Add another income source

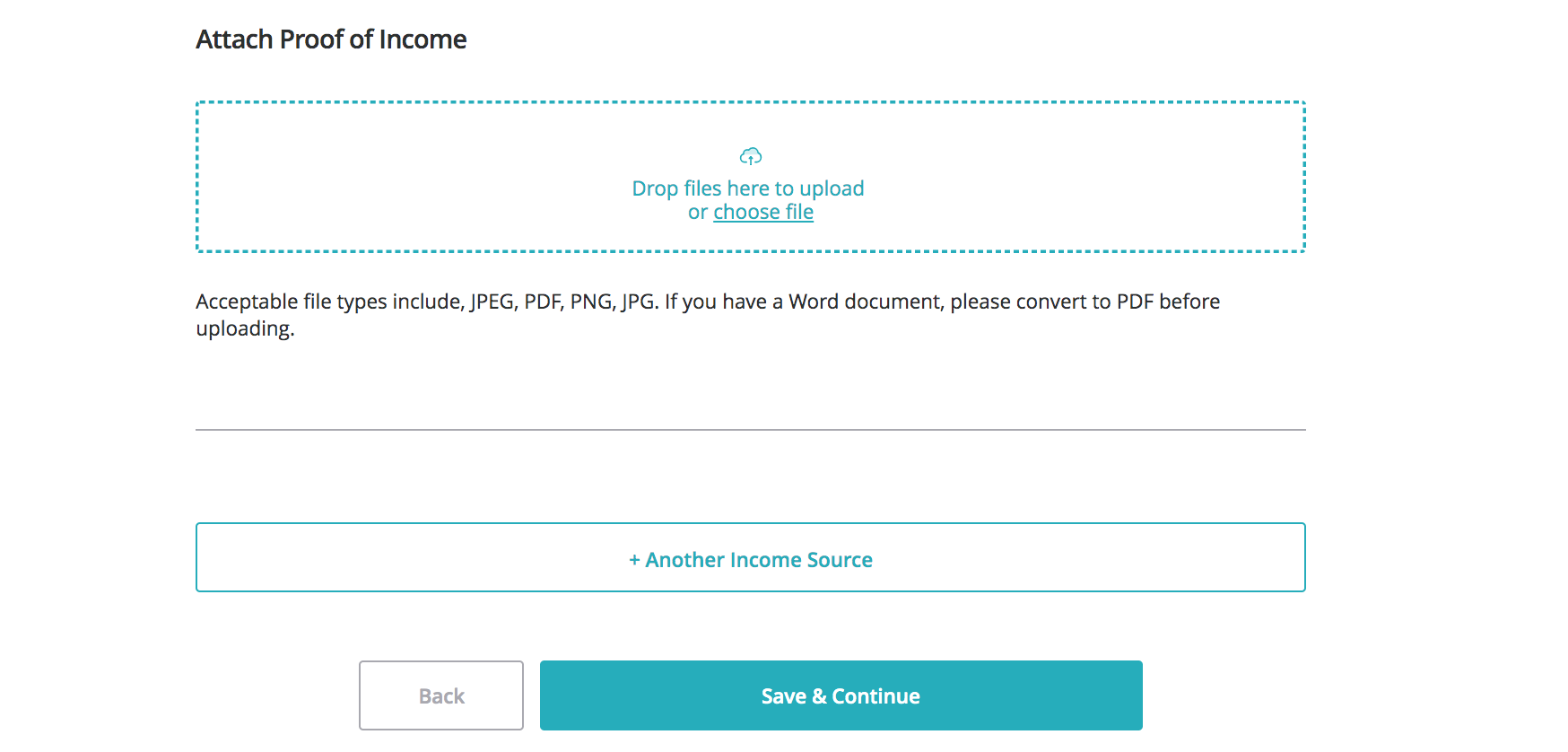(750, 558)
